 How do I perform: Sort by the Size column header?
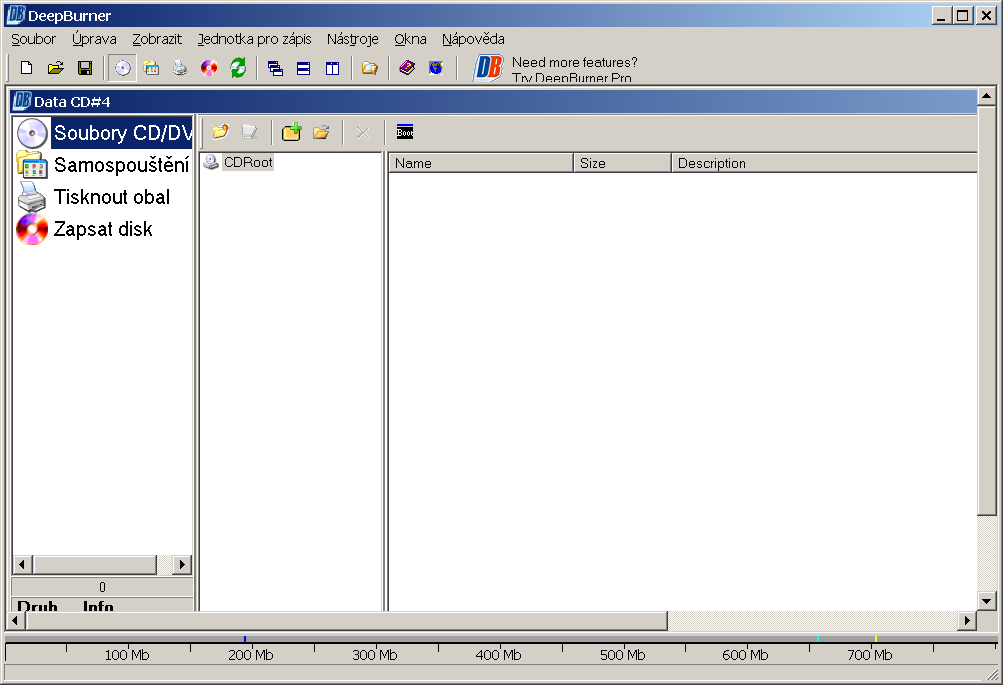(622, 163)
